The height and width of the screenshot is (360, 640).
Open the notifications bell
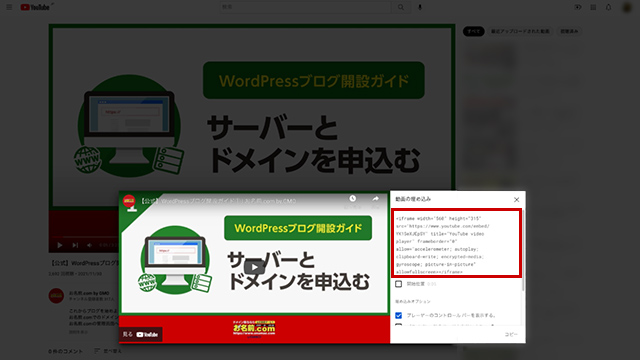click(608, 7)
